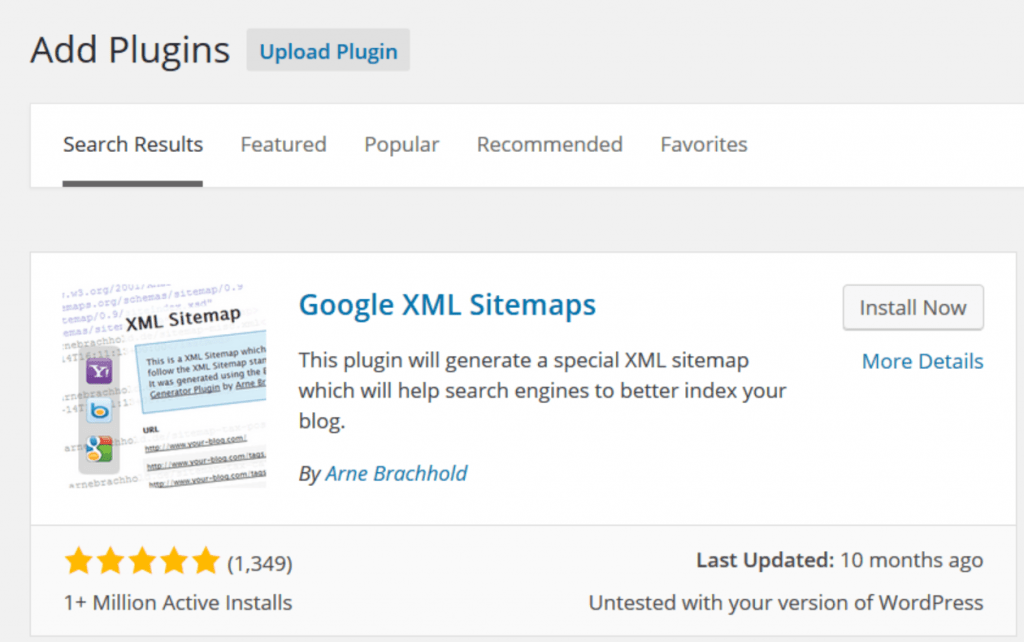
Task: Install the Google XML Sitemaps plugin now
Action: (913, 308)
